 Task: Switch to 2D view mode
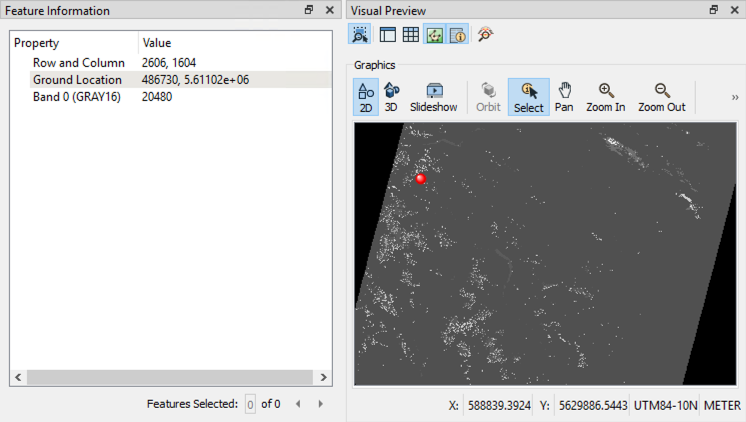pos(366,97)
